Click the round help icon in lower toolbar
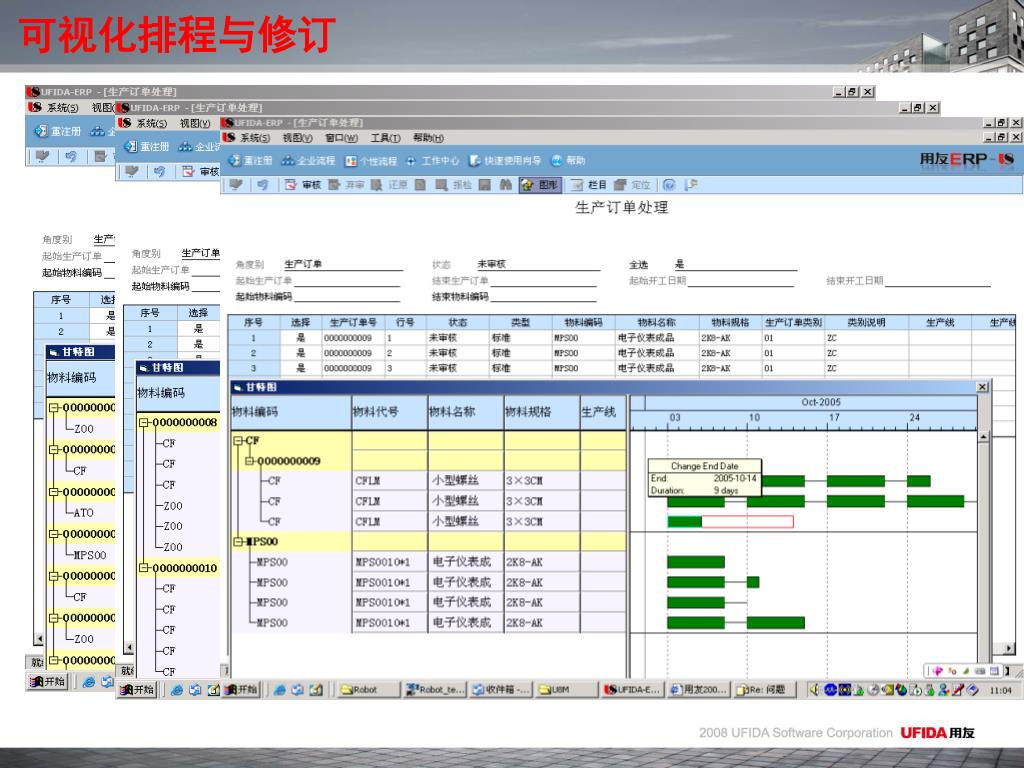The width and height of the screenshot is (1024, 768). click(x=669, y=185)
